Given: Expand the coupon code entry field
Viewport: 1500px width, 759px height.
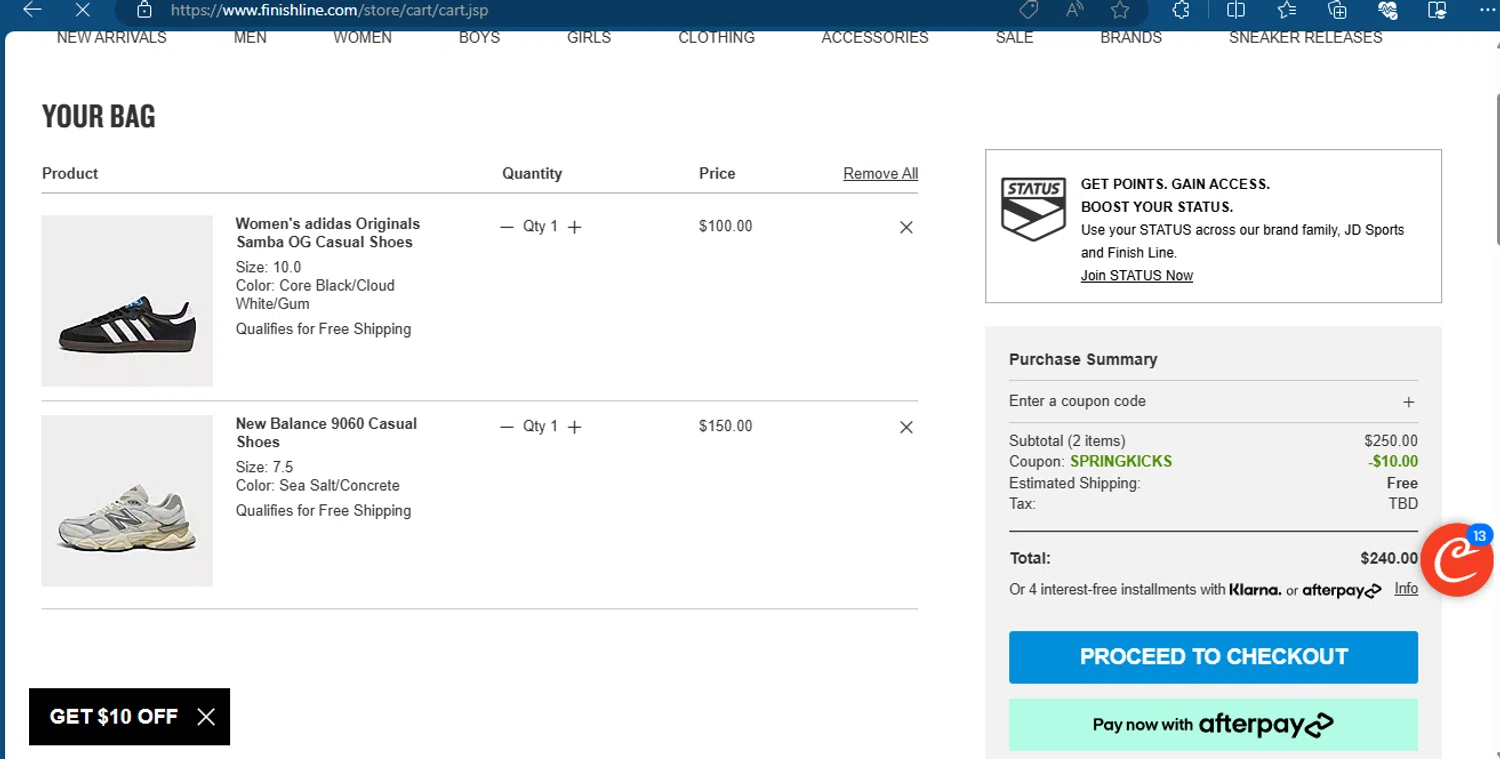Looking at the screenshot, I should tap(1408, 402).
